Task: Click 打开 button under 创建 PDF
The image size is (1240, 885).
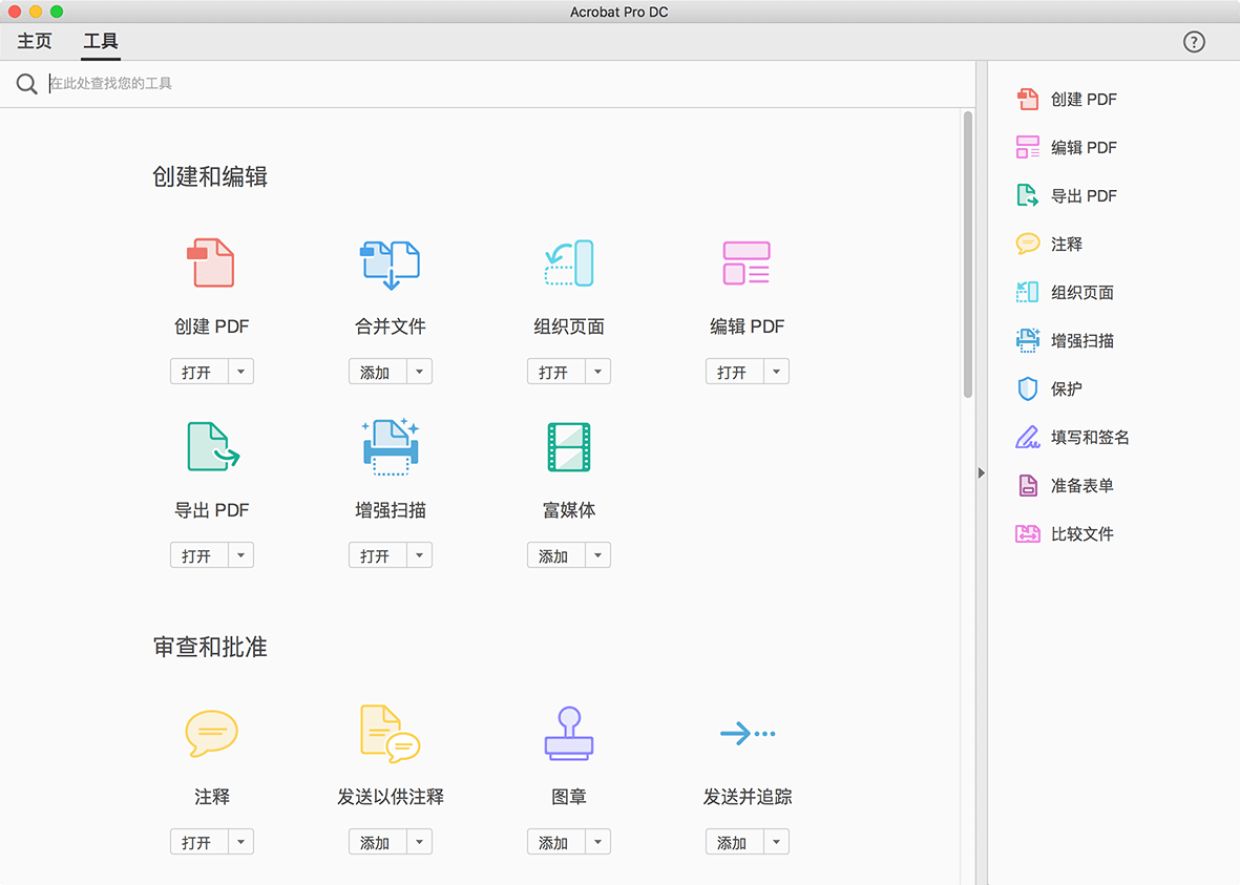Action: pyautogui.click(x=199, y=372)
